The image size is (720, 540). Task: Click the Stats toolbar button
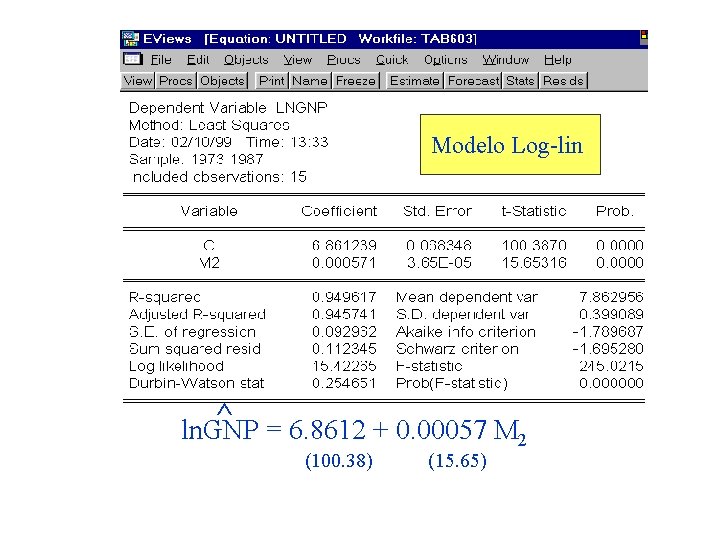click(x=520, y=81)
